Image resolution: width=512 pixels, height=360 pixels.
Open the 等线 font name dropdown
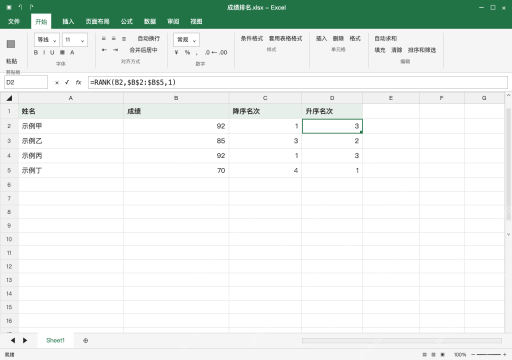click(47, 40)
